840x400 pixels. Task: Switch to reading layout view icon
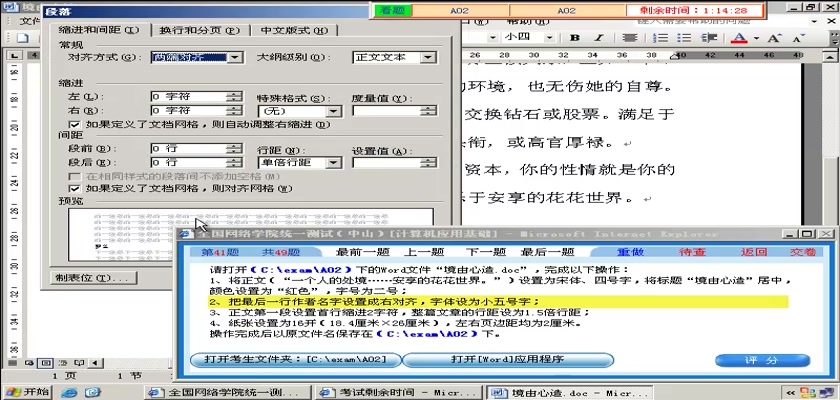pyautogui.click(x=79, y=363)
